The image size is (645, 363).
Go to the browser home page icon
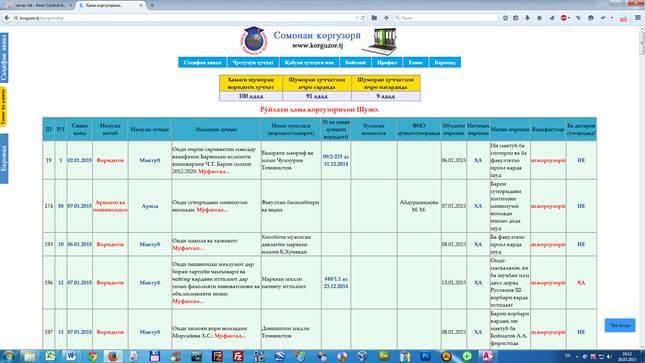539,18
